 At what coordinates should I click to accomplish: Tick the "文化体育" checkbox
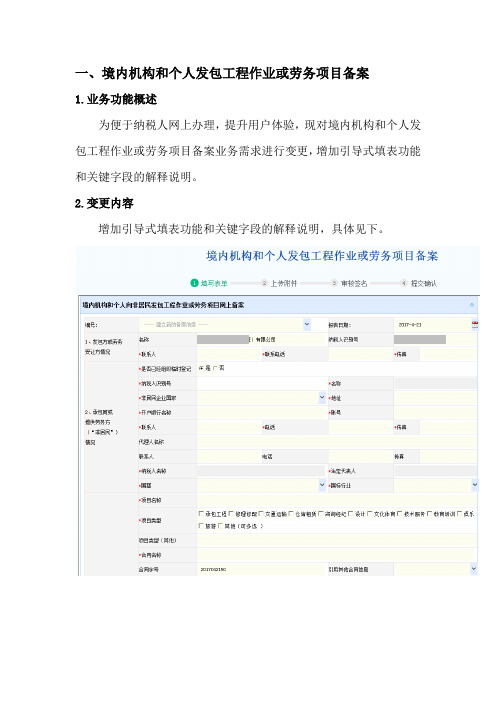point(370,514)
